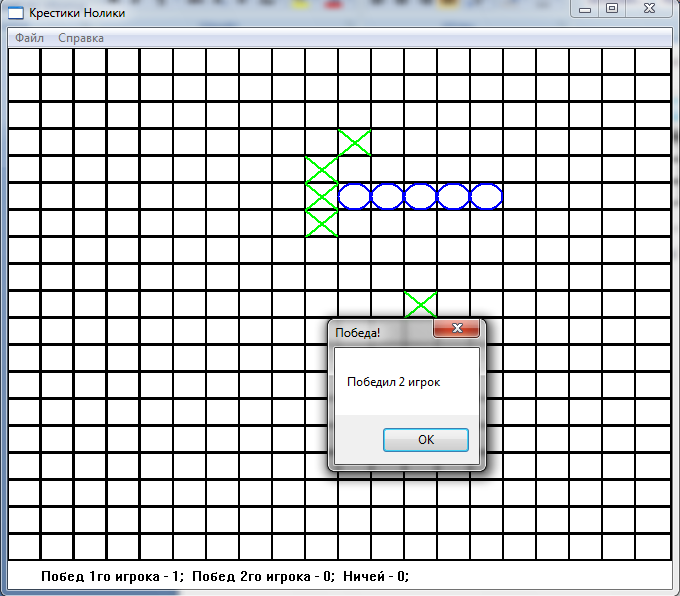Click the 'Победа!' dialog title
This screenshot has height=596, width=680.
(x=357, y=333)
